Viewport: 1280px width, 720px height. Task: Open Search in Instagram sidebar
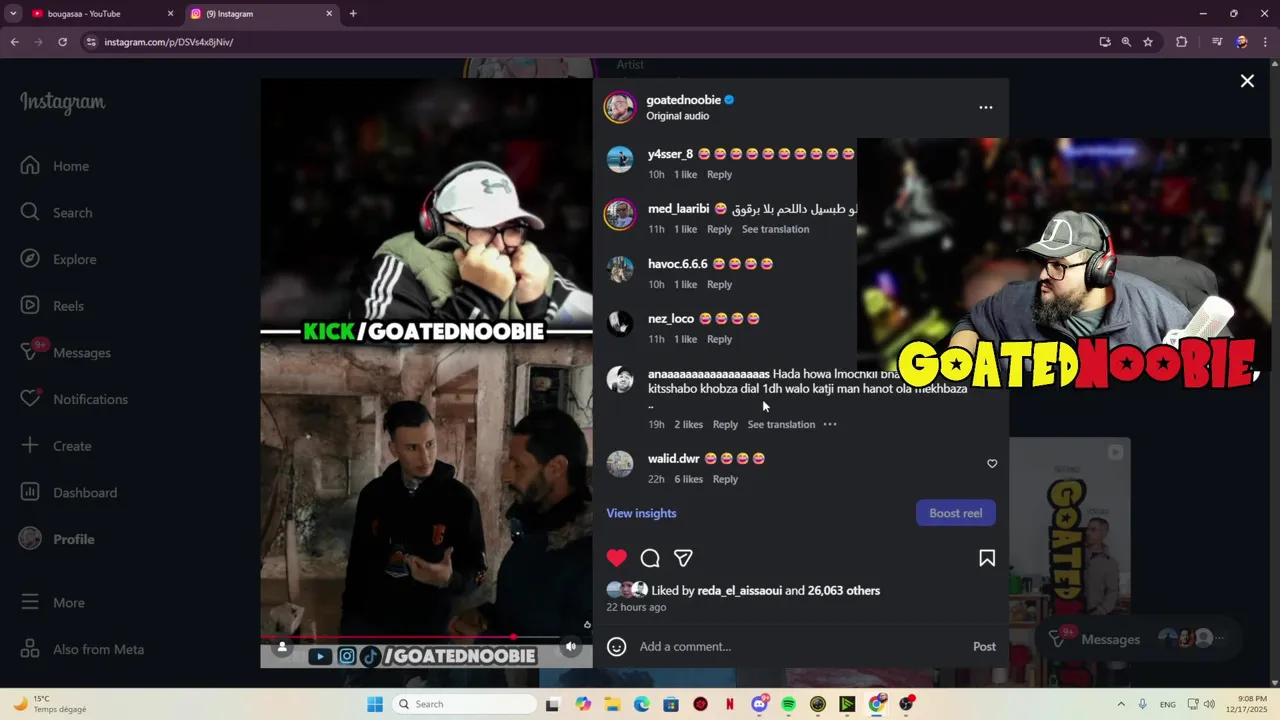click(x=57, y=212)
